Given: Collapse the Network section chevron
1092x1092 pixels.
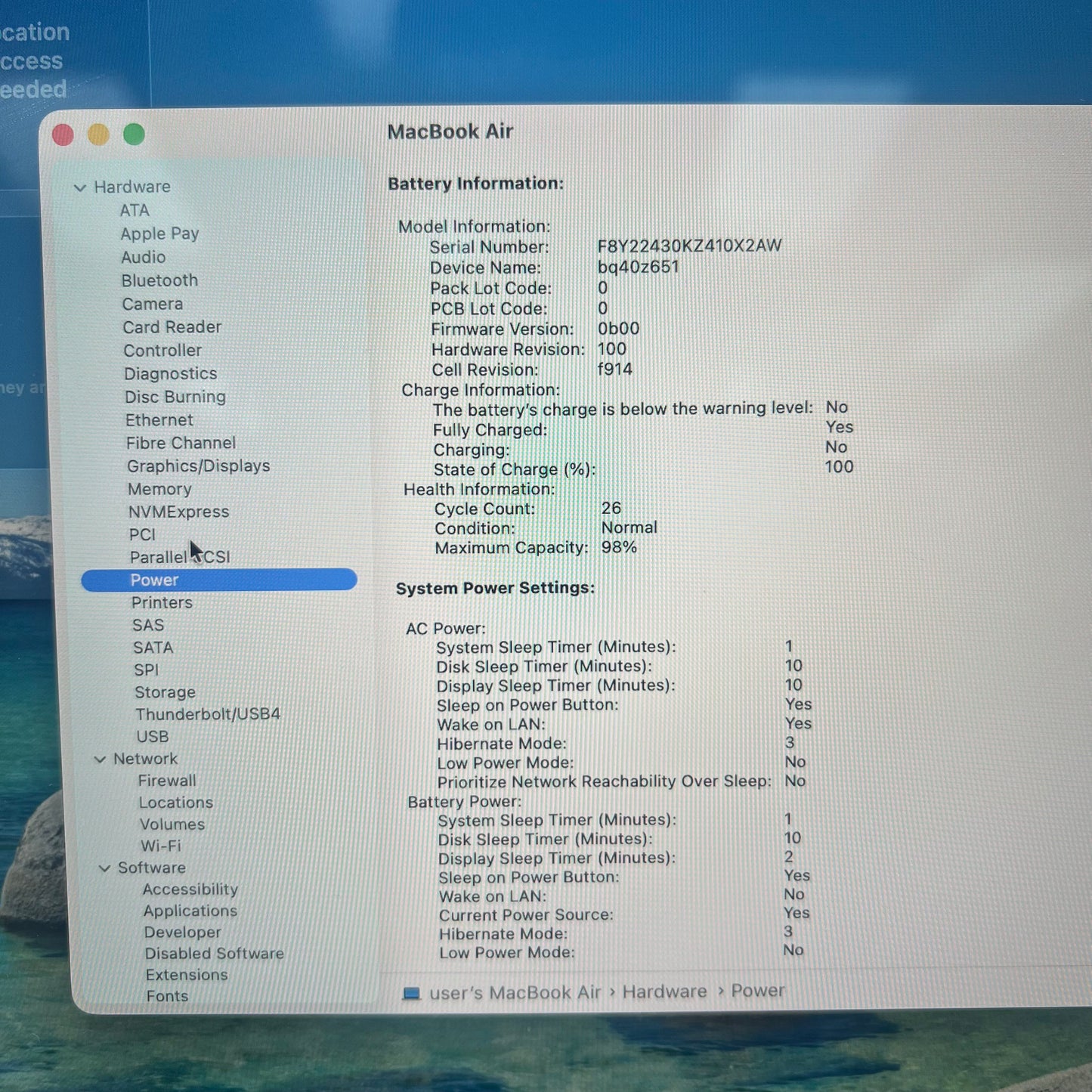Looking at the screenshot, I should (100, 759).
